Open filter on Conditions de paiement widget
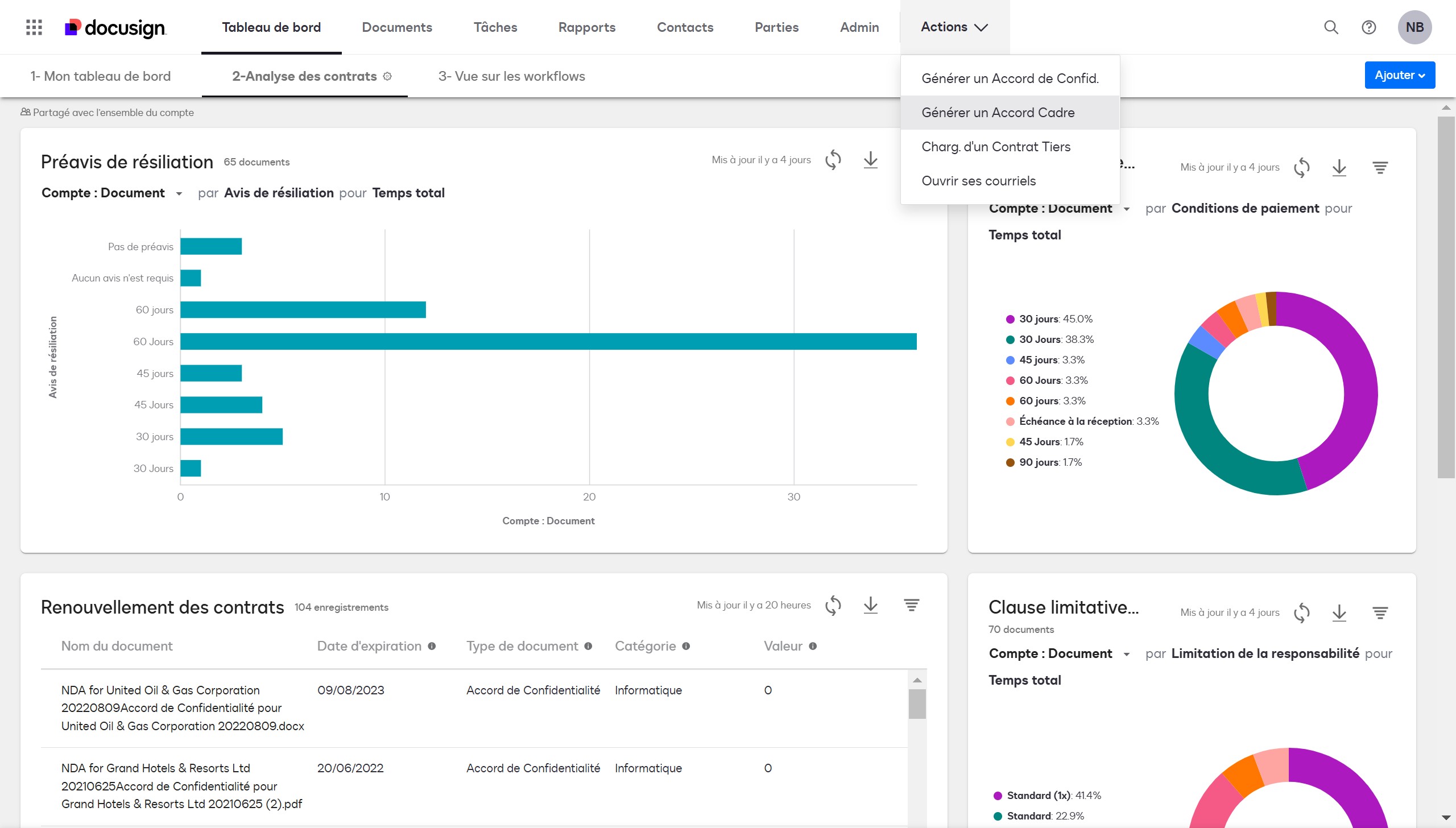Screen dimensions: 1456x828 click(1380, 168)
